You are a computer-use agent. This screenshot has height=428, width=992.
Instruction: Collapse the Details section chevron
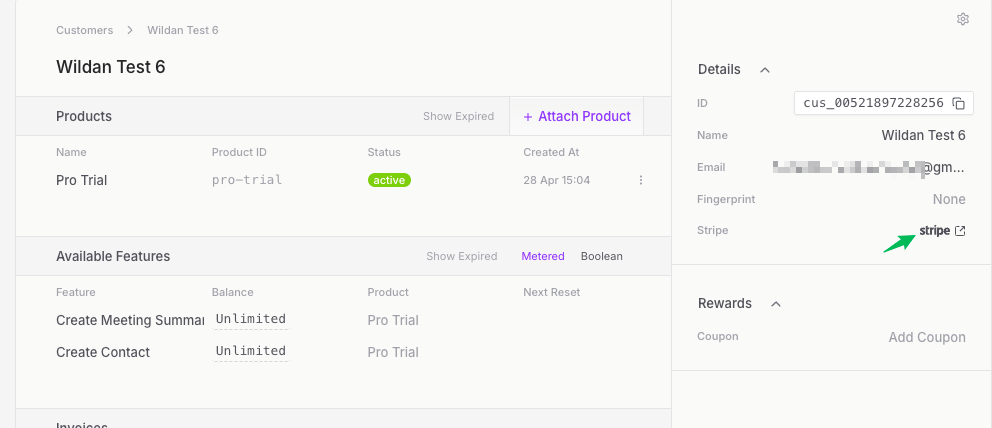point(765,70)
